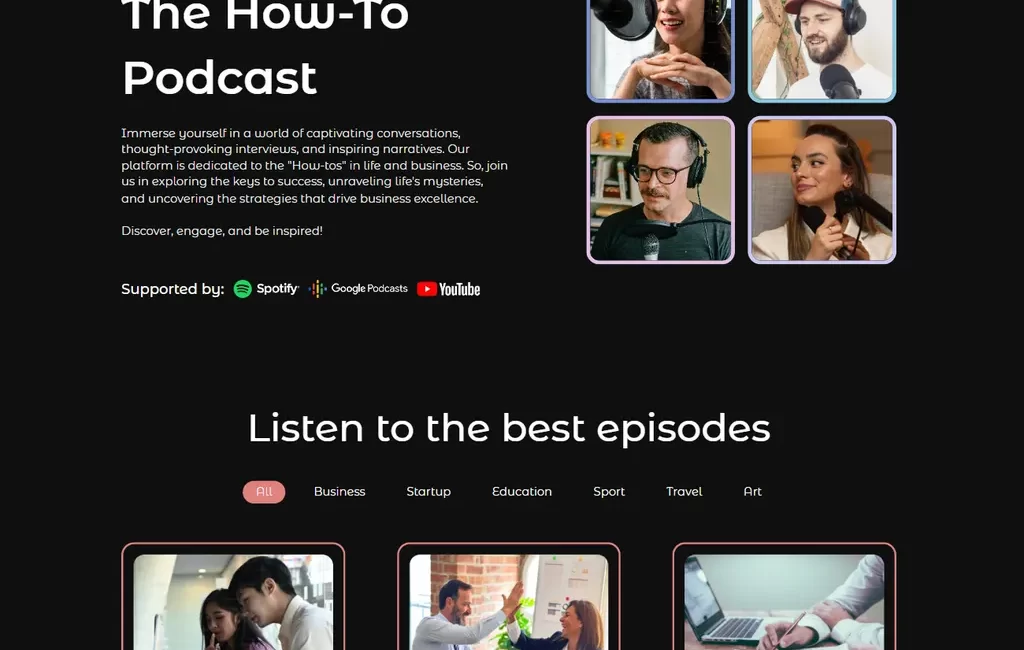1024x650 pixels.
Task: Click the YouTube logo
Action: click(x=449, y=289)
